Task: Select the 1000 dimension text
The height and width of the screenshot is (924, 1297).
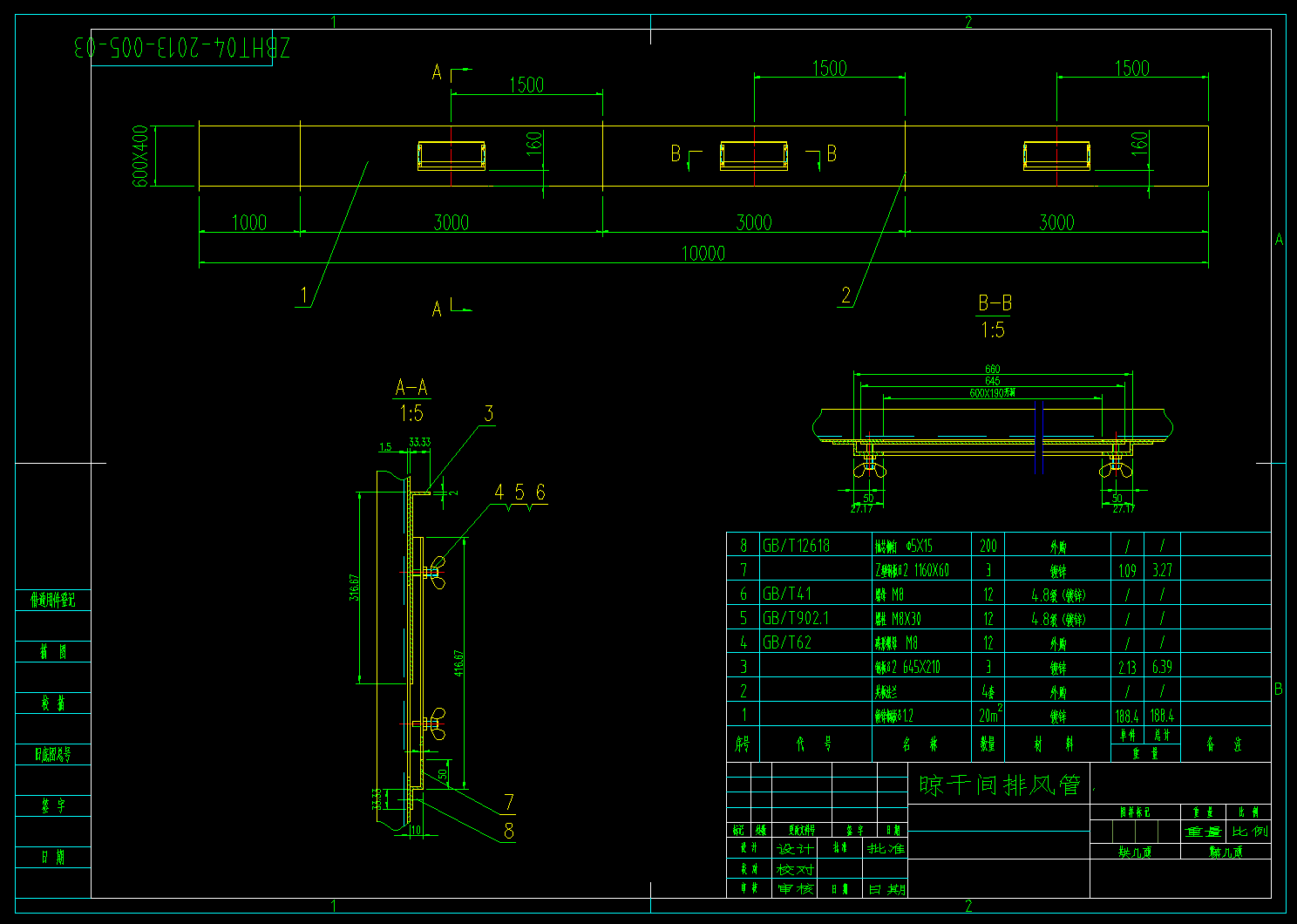Action: [249, 222]
